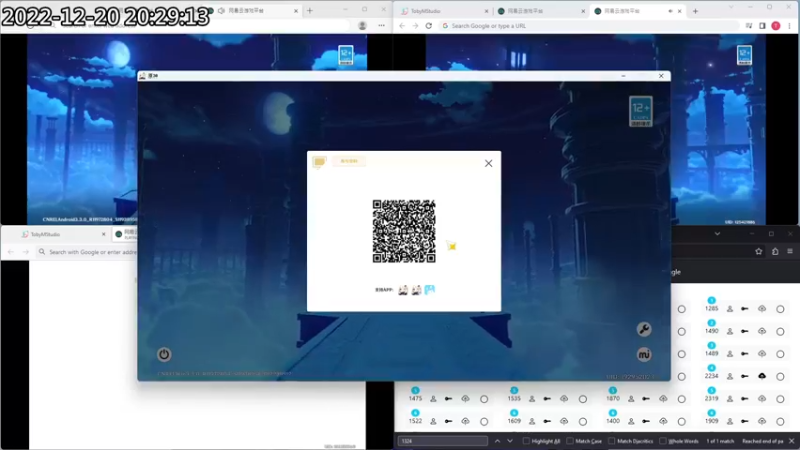Screen dimensions: 800x450
Task: Click the find bar search field
Action: point(443,441)
